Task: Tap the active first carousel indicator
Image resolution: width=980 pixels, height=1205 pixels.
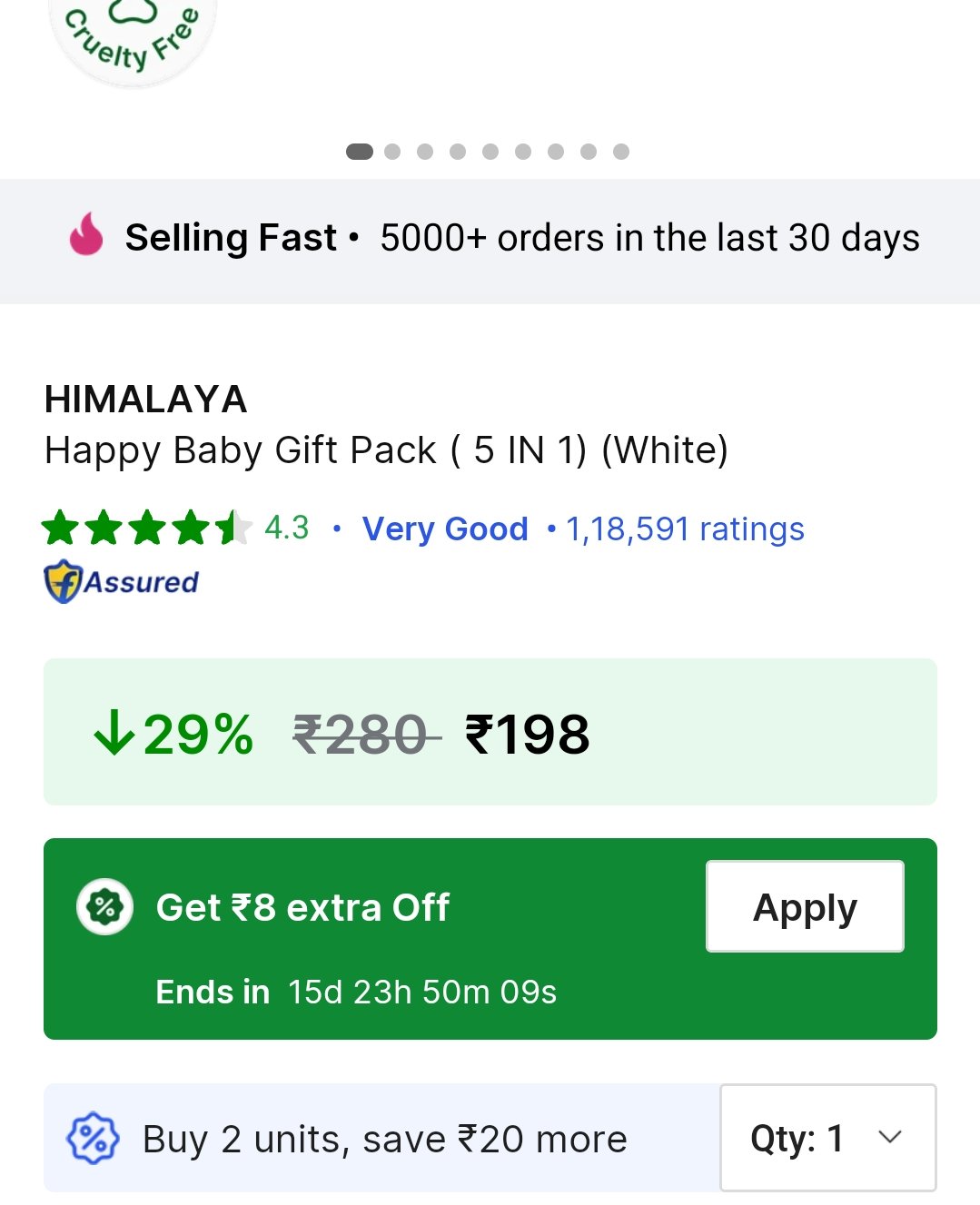Action: (x=360, y=152)
